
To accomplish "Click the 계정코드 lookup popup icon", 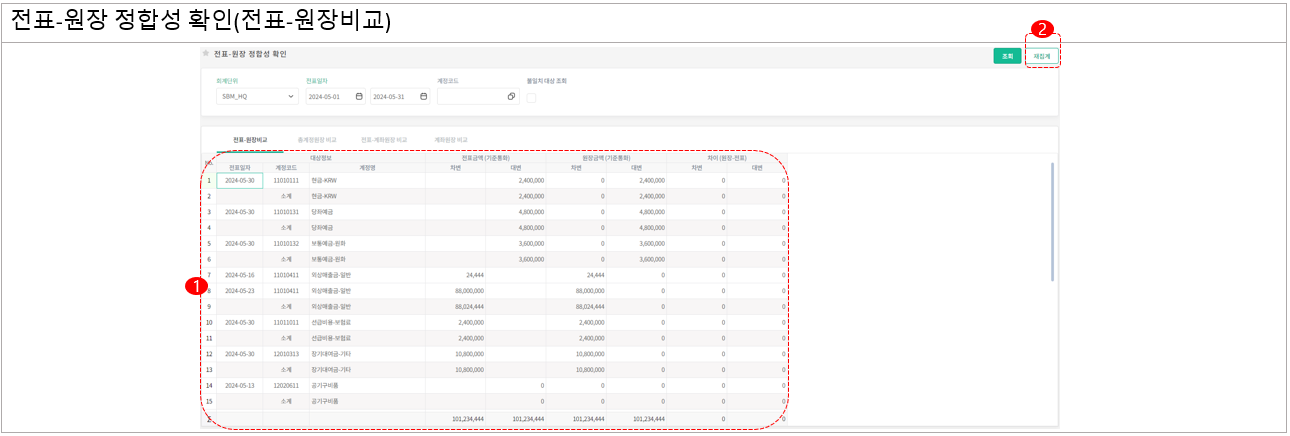I will pyautogui.click(x=511, y=97).
